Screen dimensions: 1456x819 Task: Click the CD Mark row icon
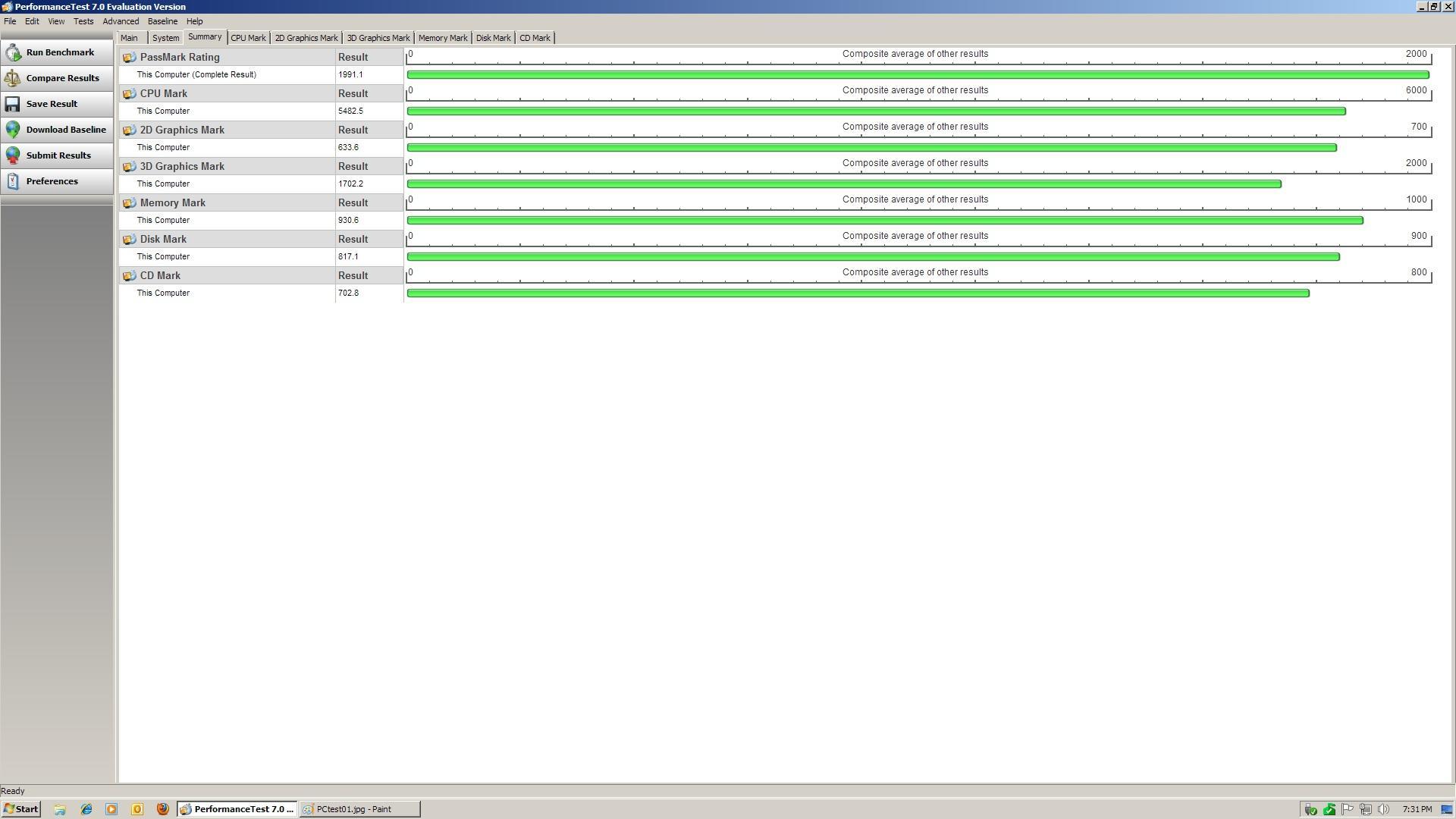tap(130, 276)
